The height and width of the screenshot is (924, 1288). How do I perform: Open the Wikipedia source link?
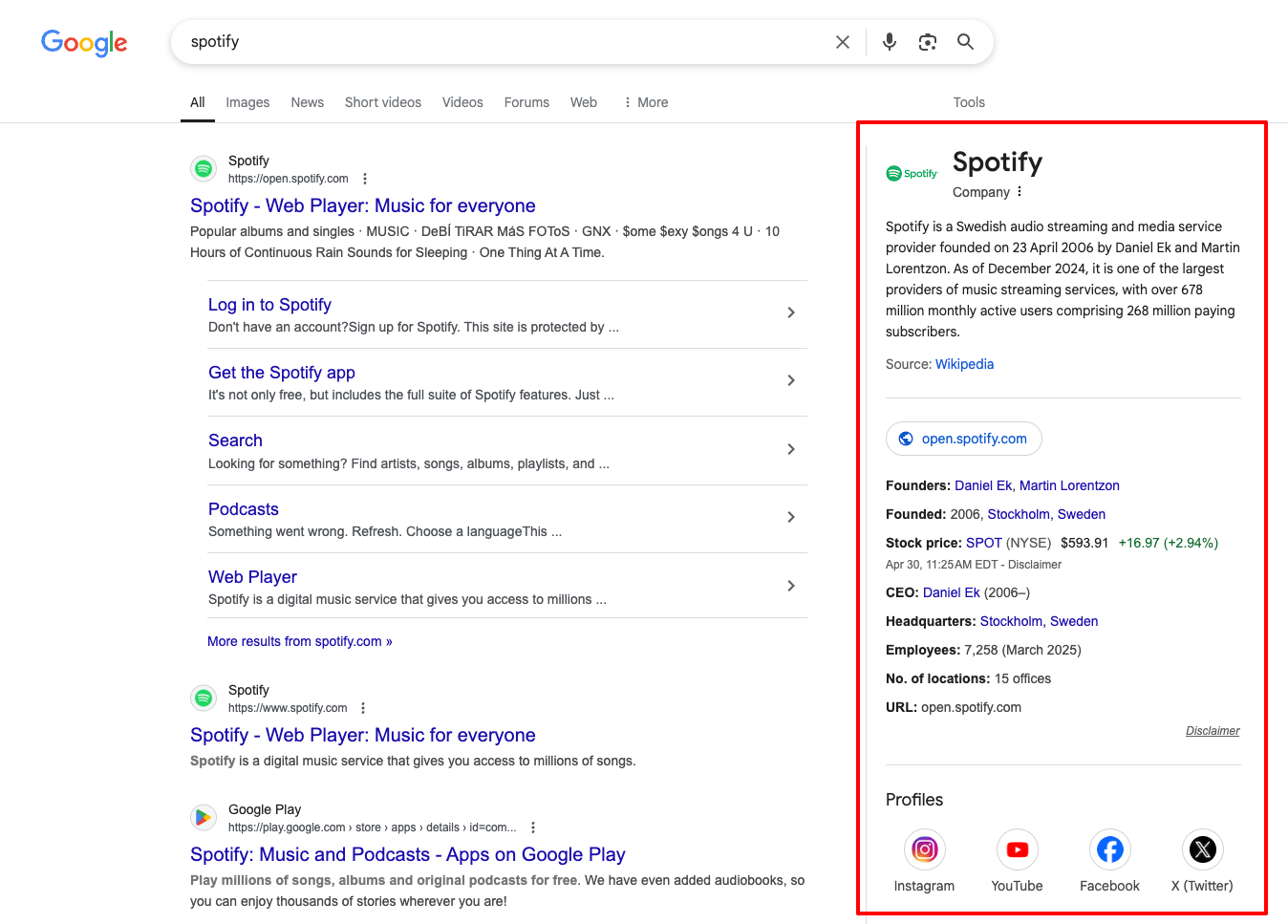[964, 364]
